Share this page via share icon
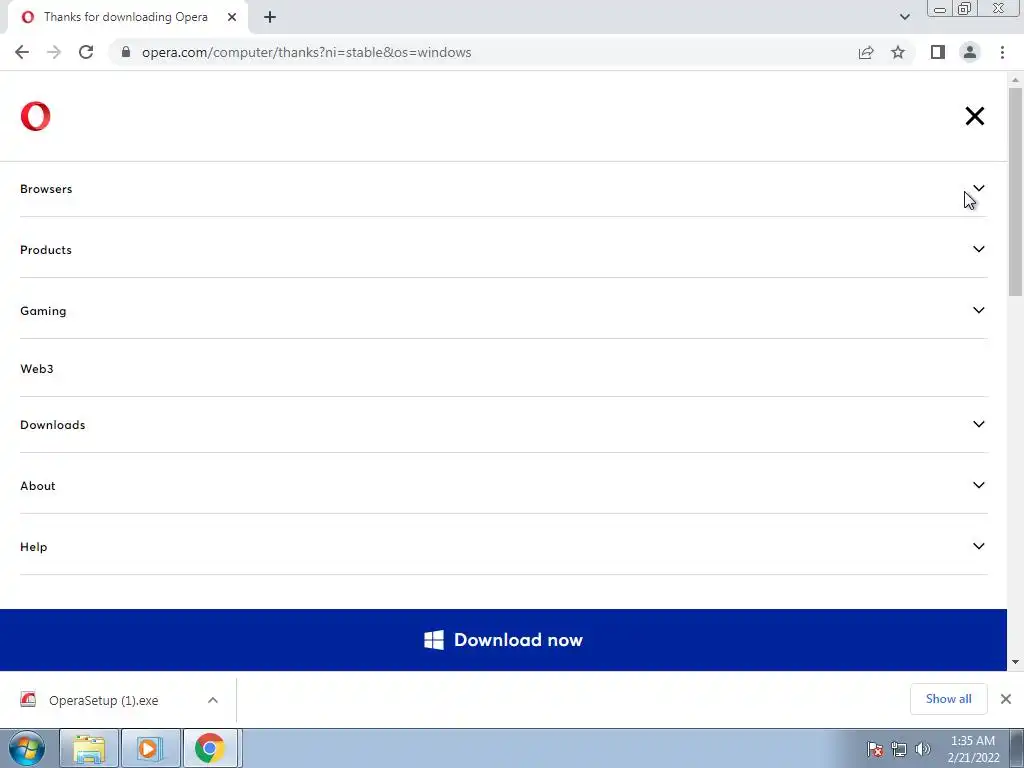1024x768 pixels. point(866,52)
